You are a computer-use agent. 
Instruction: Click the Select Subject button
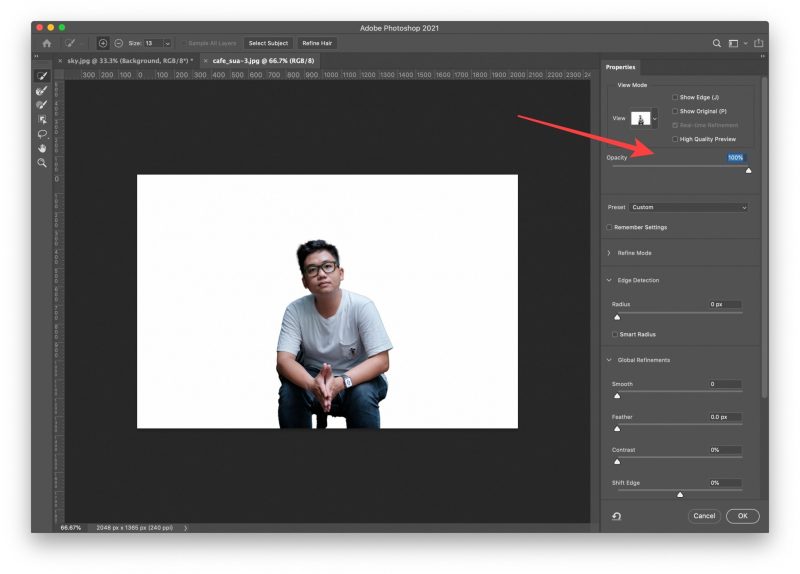pos(268,43)
